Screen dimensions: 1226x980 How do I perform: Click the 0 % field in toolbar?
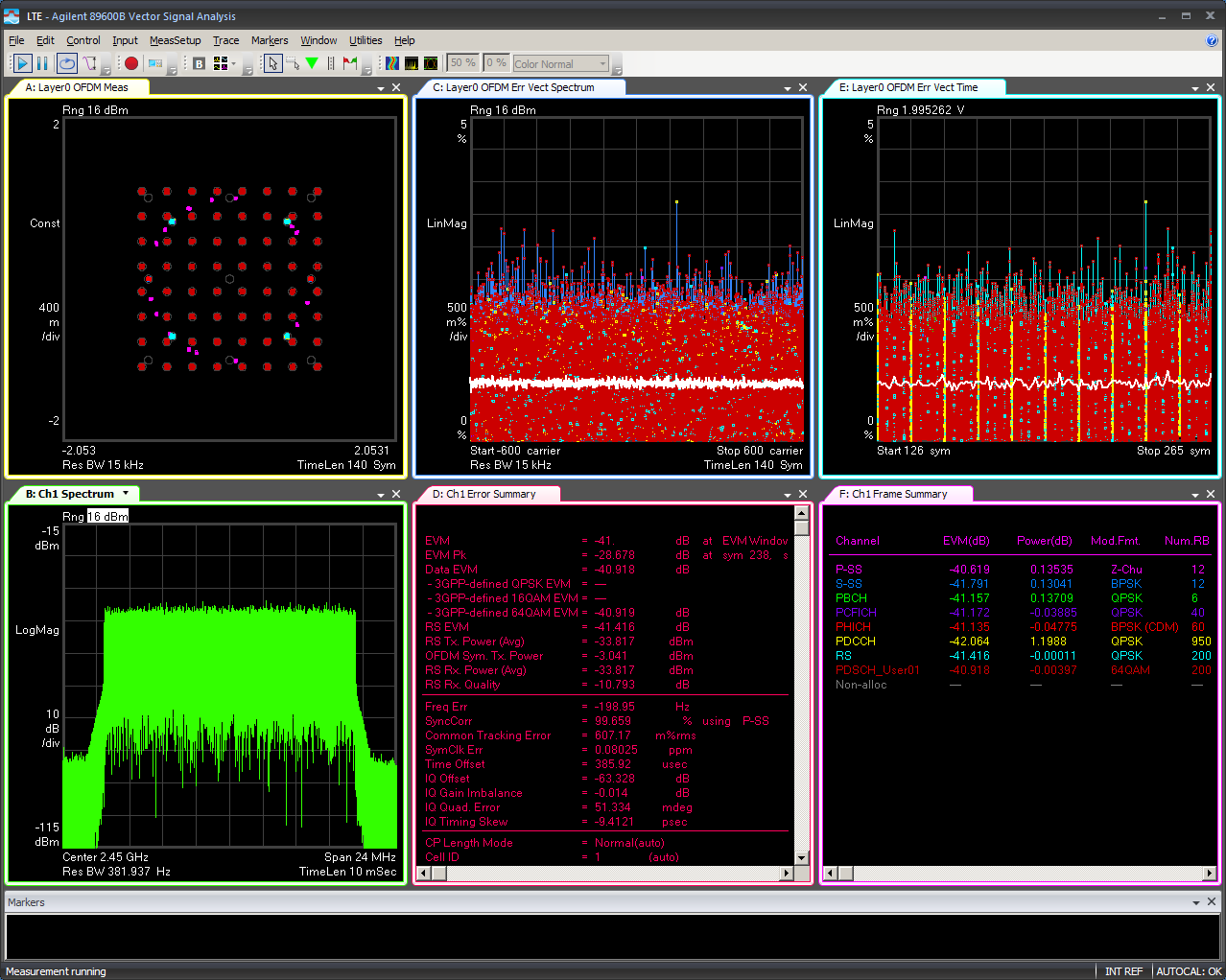(x=496, y=63)
